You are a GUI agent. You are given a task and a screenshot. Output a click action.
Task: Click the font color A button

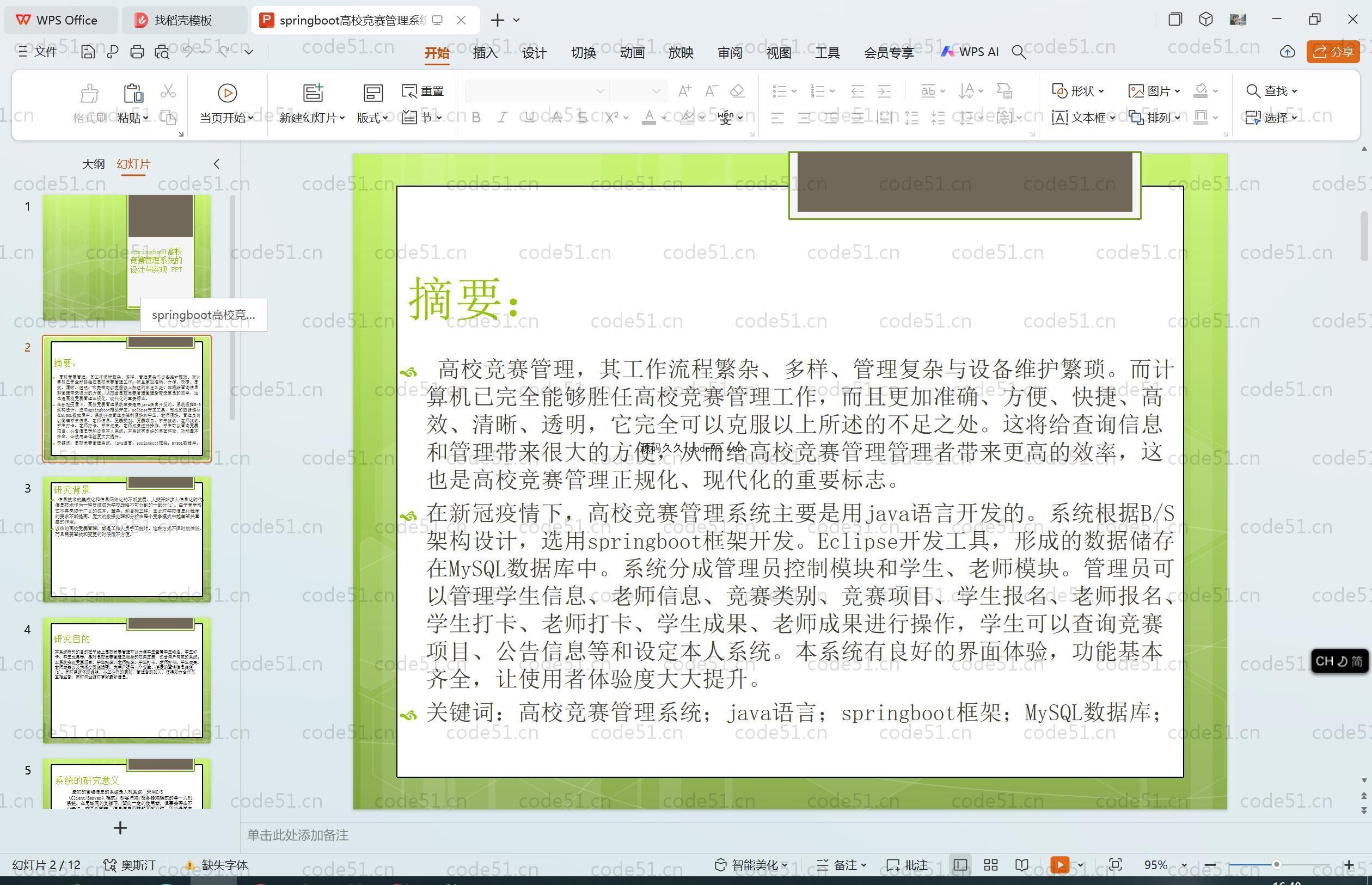649,118
